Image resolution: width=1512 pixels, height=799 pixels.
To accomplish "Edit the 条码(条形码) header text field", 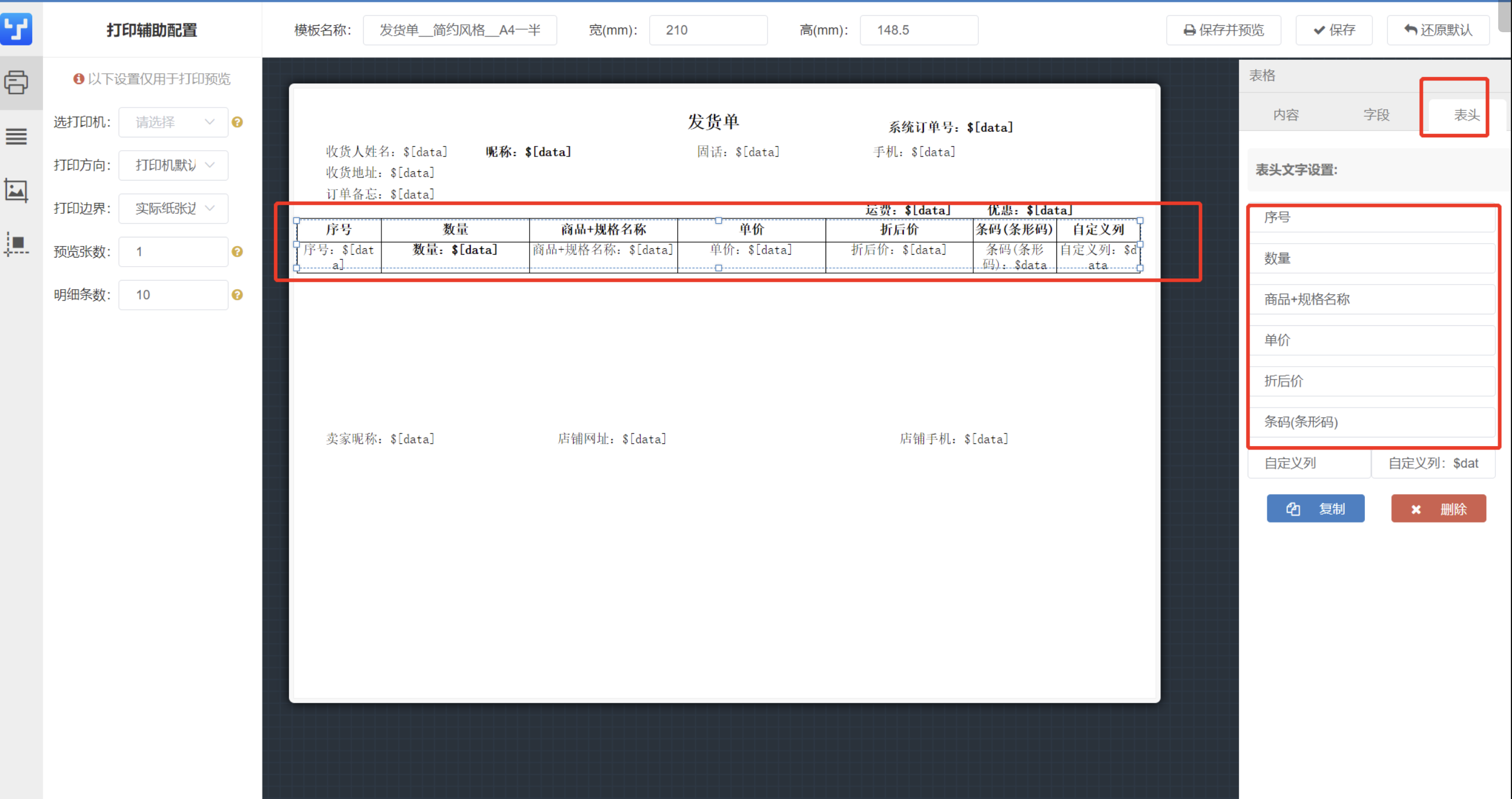I will (1372, 422).
